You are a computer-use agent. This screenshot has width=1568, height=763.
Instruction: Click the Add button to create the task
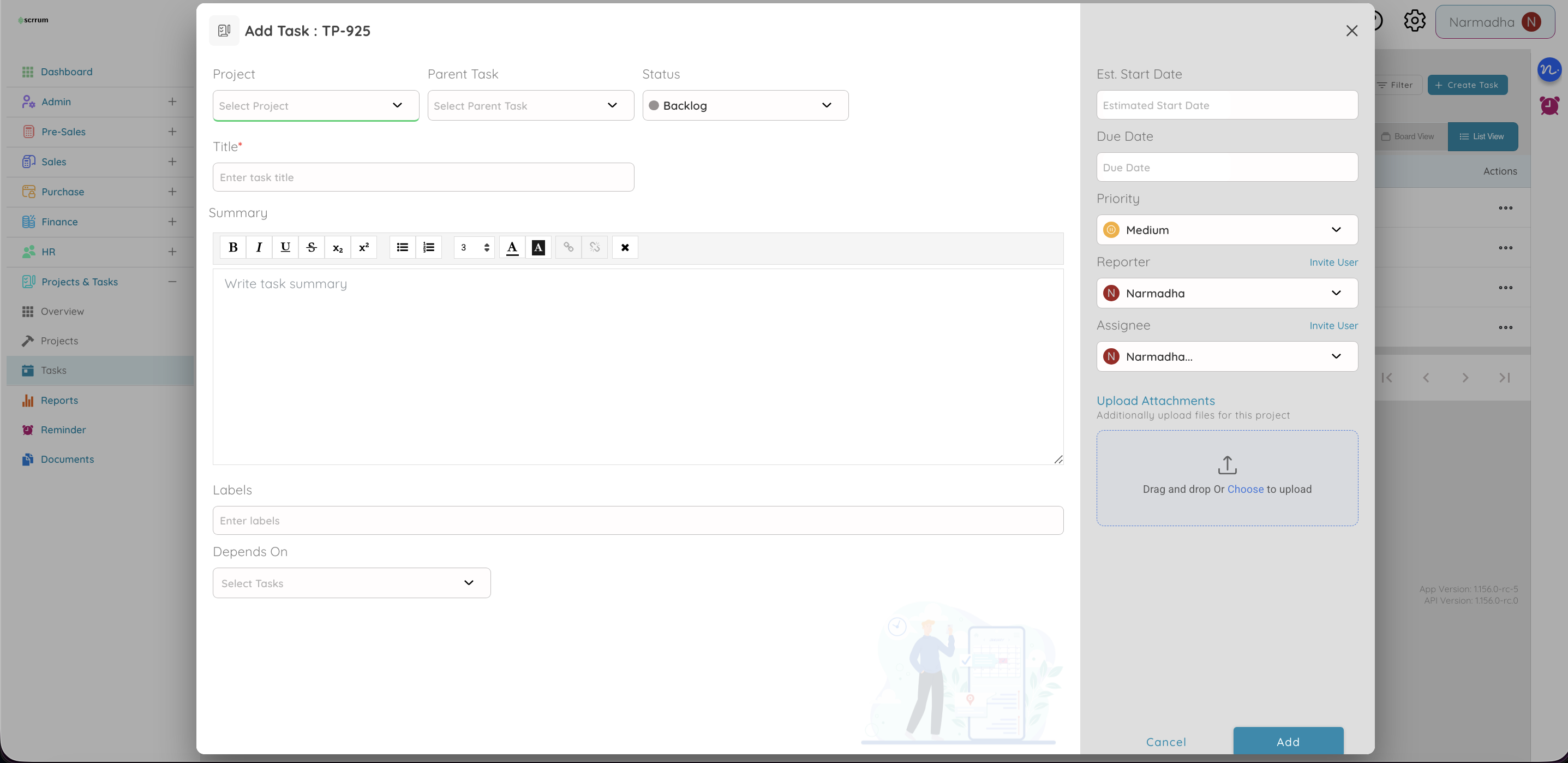tap(1288, 742)
